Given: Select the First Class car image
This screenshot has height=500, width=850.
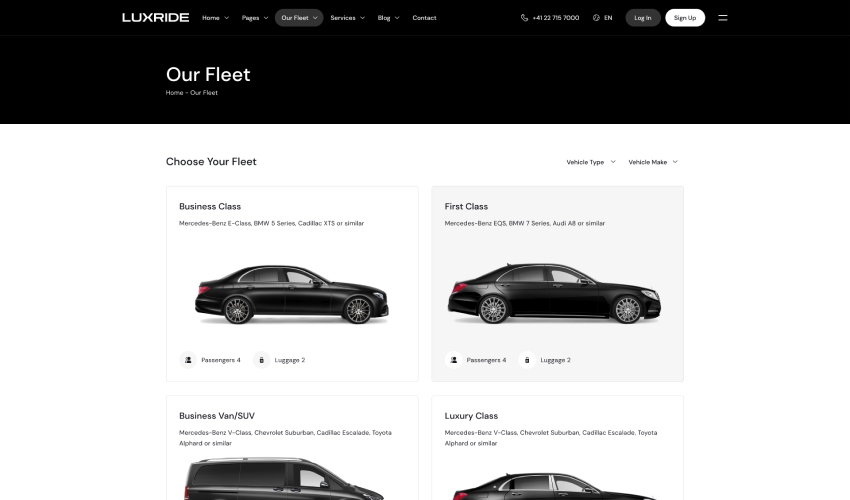Looking at the screenshot, I should (x=554, y=293).
